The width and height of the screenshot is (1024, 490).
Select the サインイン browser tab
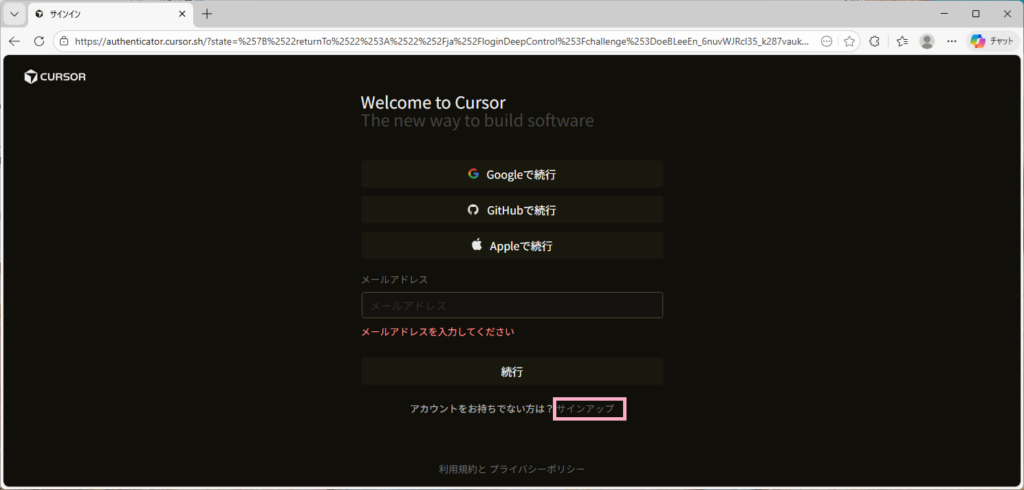pos(100,14)
